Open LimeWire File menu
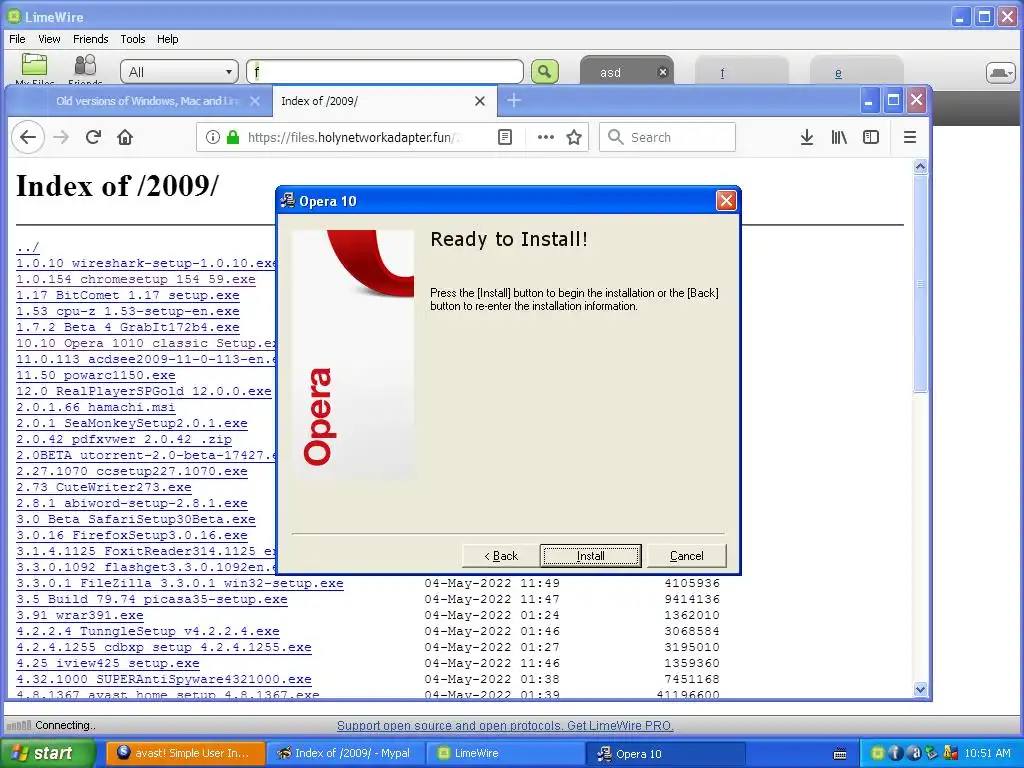 17,39
